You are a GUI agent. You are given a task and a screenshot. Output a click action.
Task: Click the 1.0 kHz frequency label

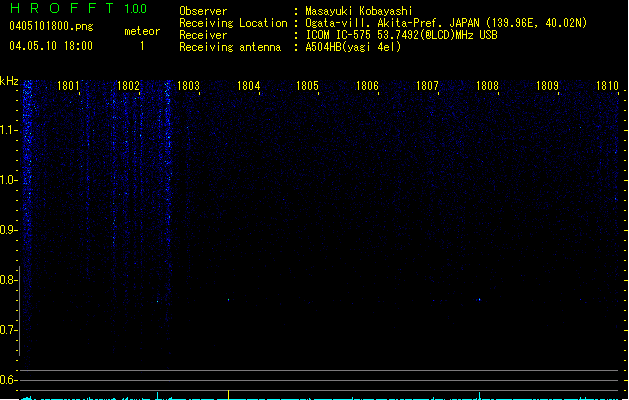8,180
